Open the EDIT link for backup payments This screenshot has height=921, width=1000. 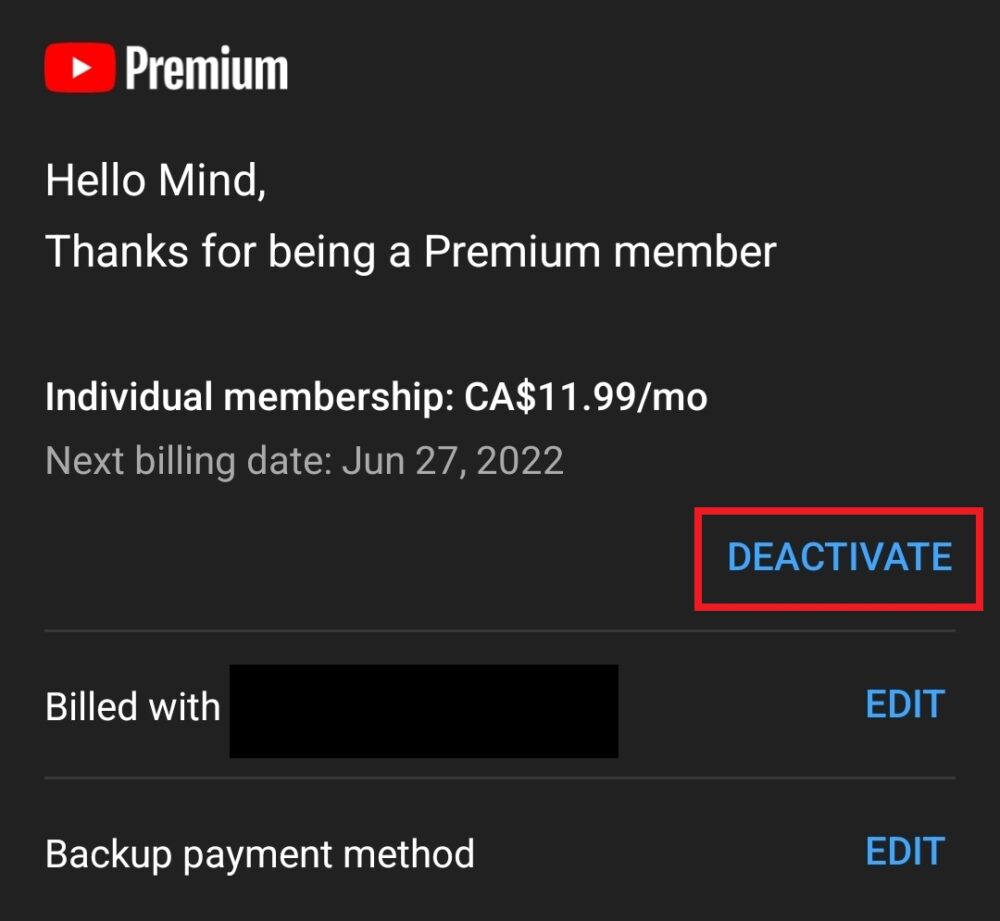click(x=902, y=853)
